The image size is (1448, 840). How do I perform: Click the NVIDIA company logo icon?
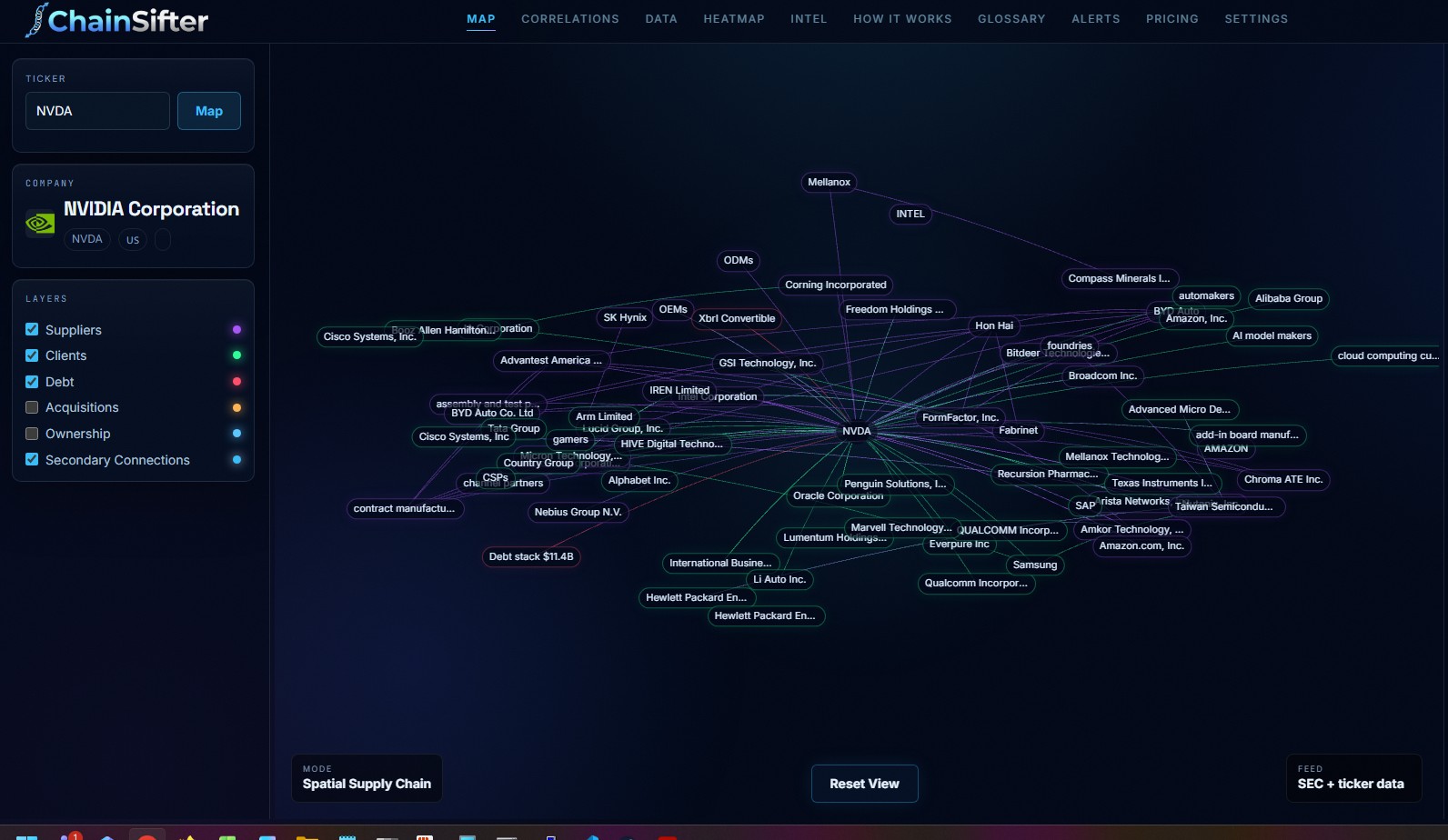pos(40,223)
